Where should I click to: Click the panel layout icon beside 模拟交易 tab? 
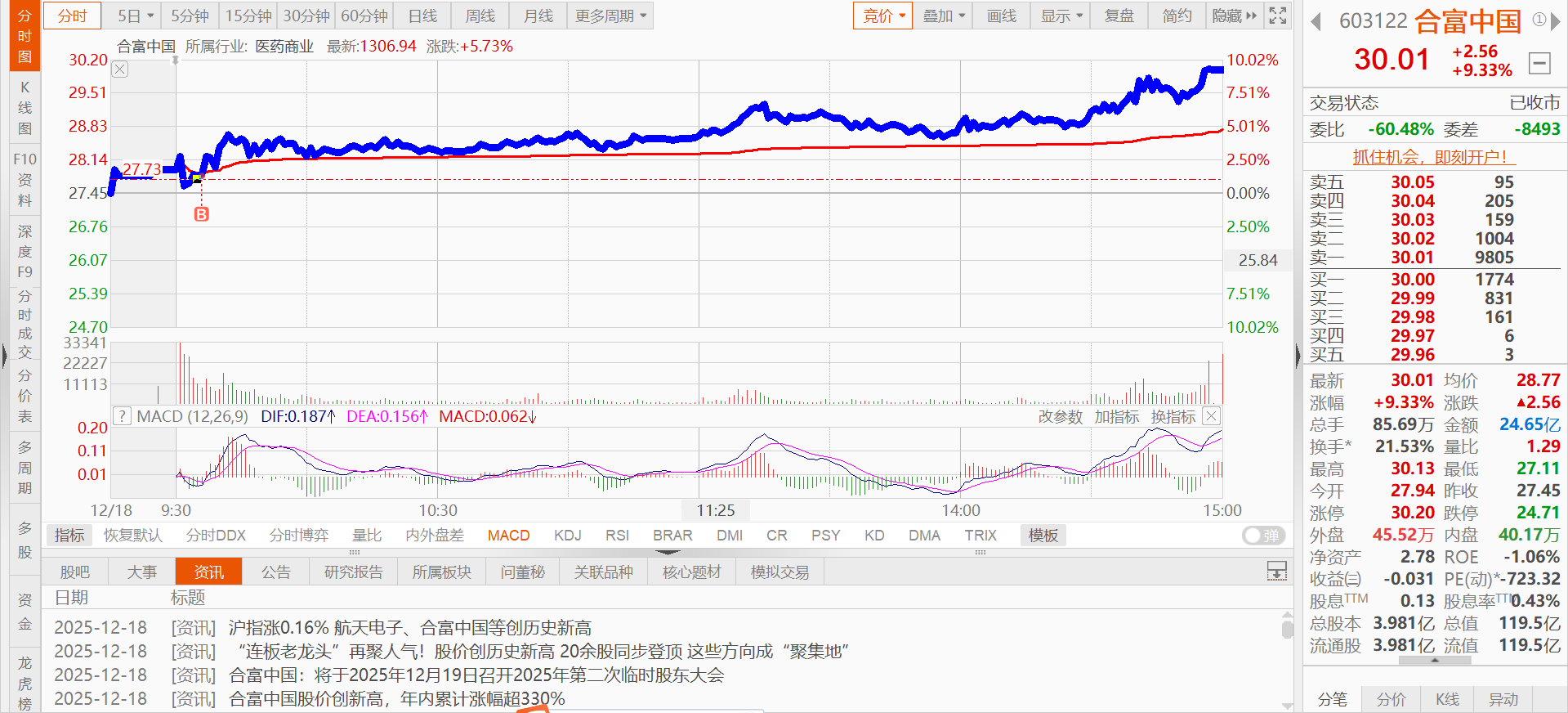coord(1276,571)
